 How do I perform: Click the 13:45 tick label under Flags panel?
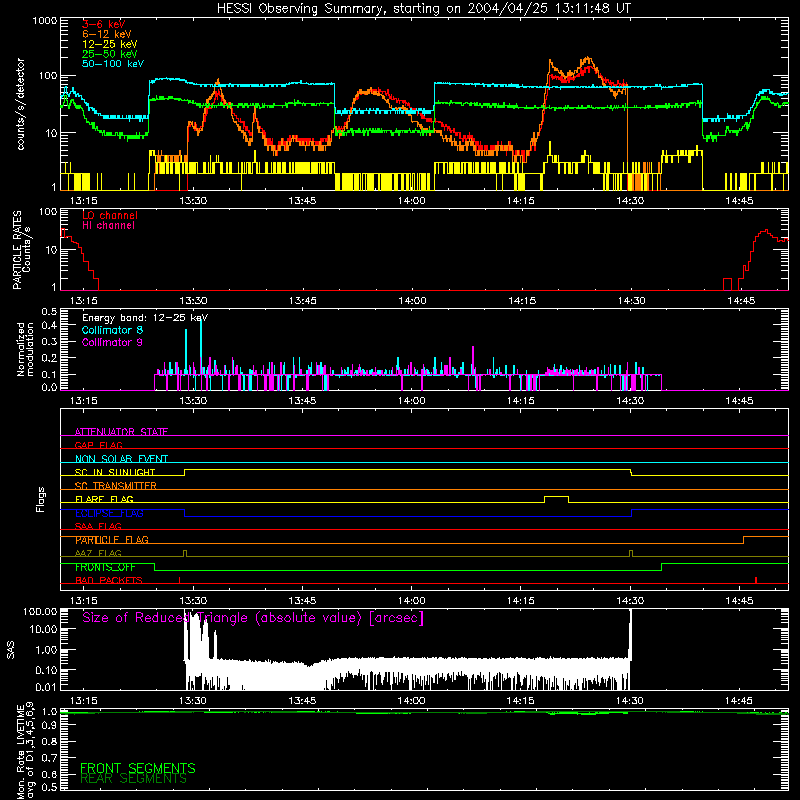(x=302, y=601)
